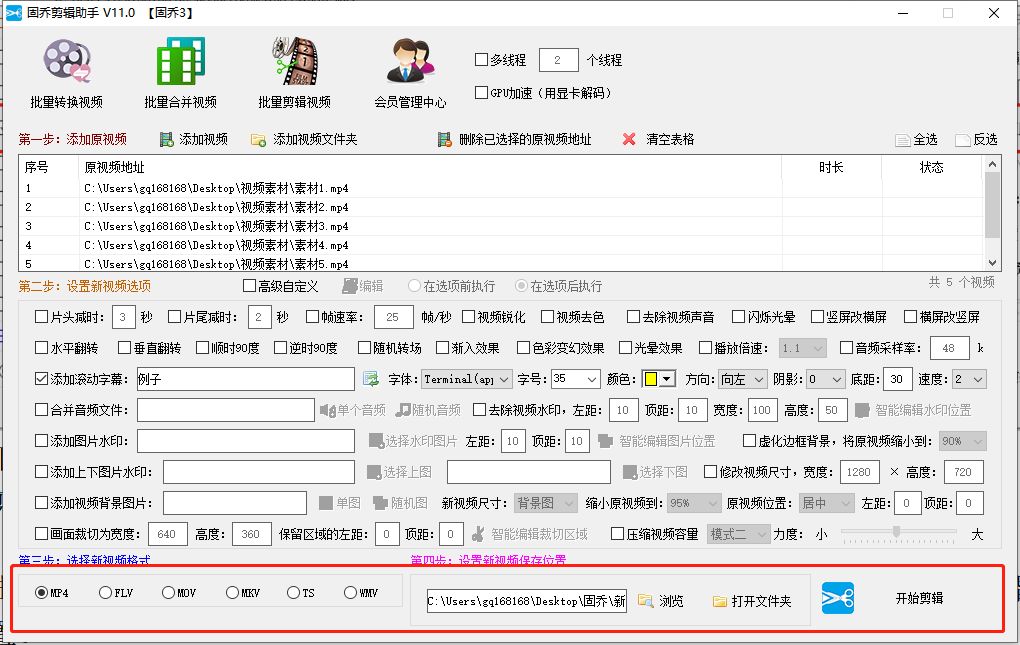The image size is (1020, 645).
Task: Click the icon beside the scrolling subtitle field
Action: (x=371, y=379)
